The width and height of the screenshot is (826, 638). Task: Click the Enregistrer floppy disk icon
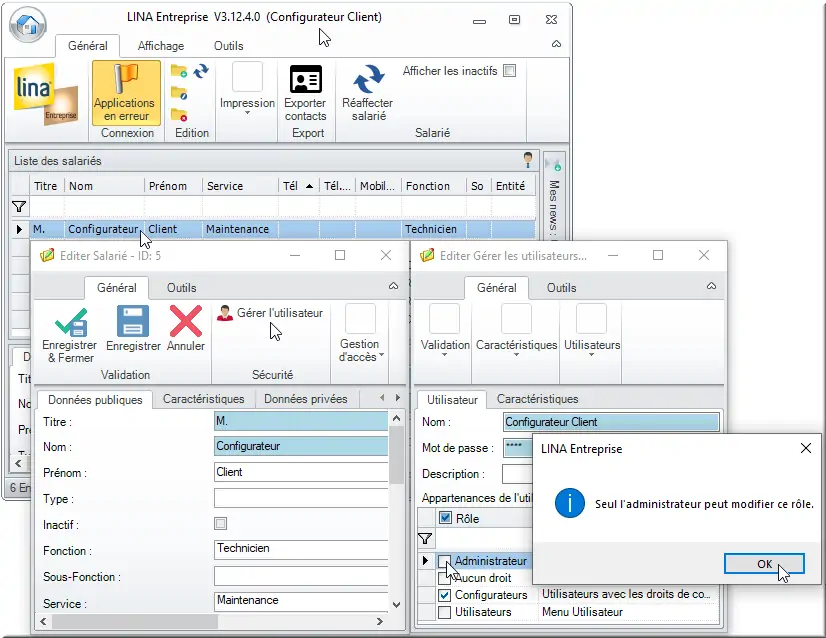133,321
